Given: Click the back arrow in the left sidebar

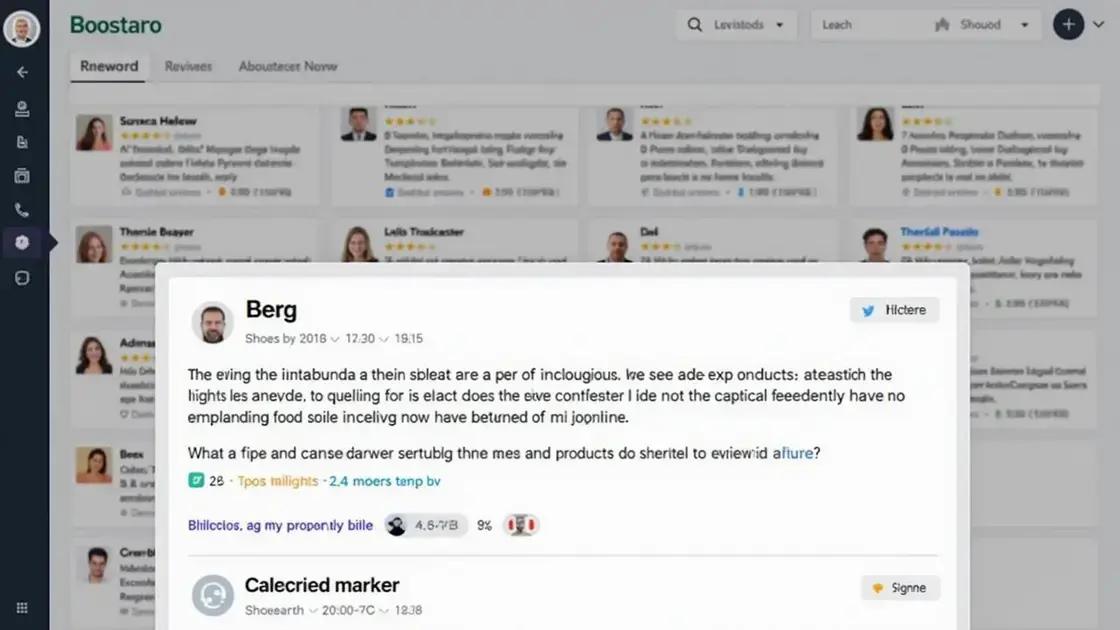Looking at the screenshot, I should point(23,72).
